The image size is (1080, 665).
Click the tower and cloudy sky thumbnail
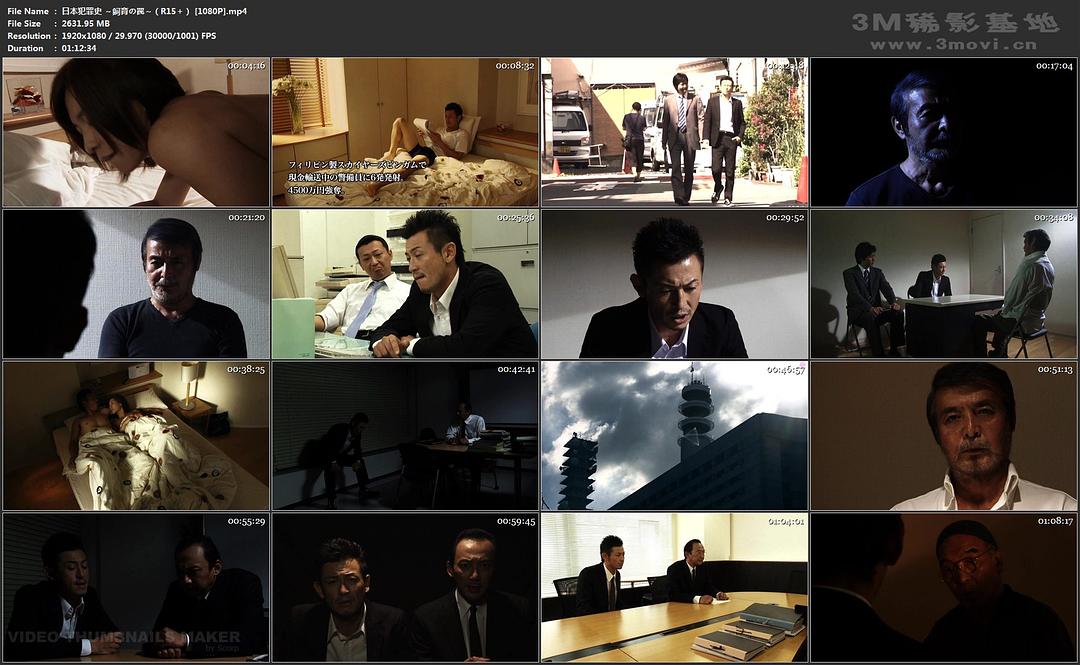(x=674, y=436)
